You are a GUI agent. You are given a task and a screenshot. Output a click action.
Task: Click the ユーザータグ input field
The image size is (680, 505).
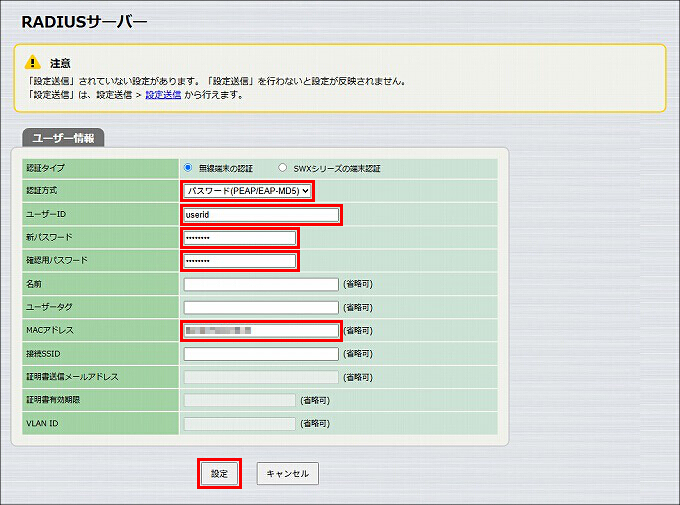coord(261,307)
